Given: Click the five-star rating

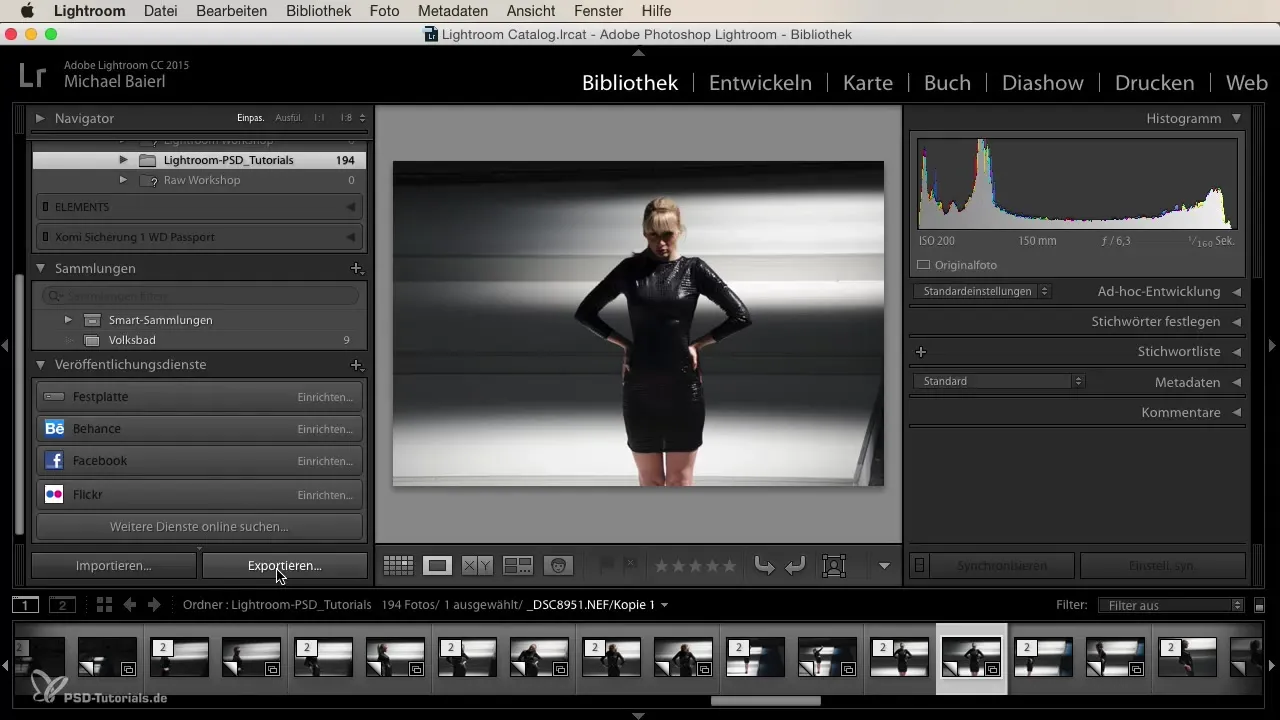Looking at the screenshot, I should tap(729, 566).
